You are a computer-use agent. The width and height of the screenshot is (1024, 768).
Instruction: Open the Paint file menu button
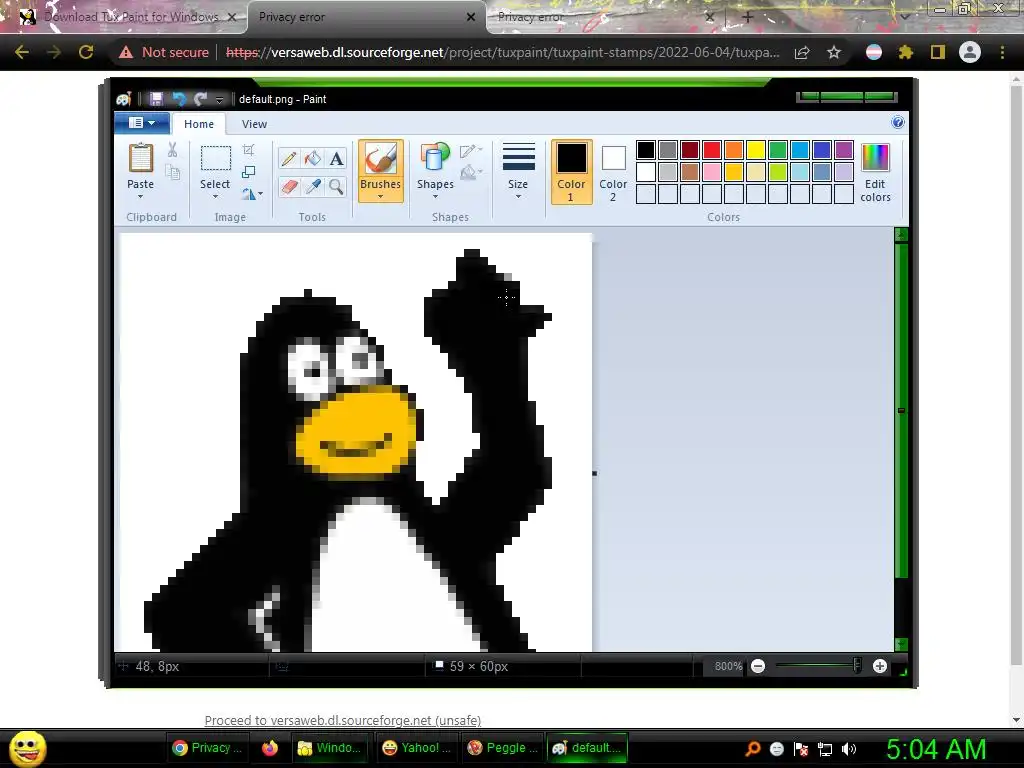[142, 123]
